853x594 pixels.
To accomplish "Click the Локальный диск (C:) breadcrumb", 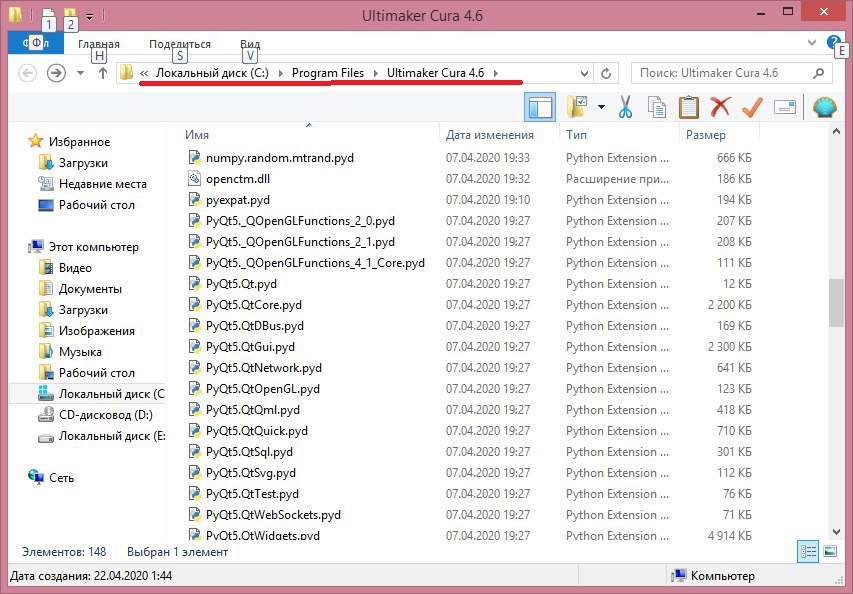I will (x=212, y=73).
